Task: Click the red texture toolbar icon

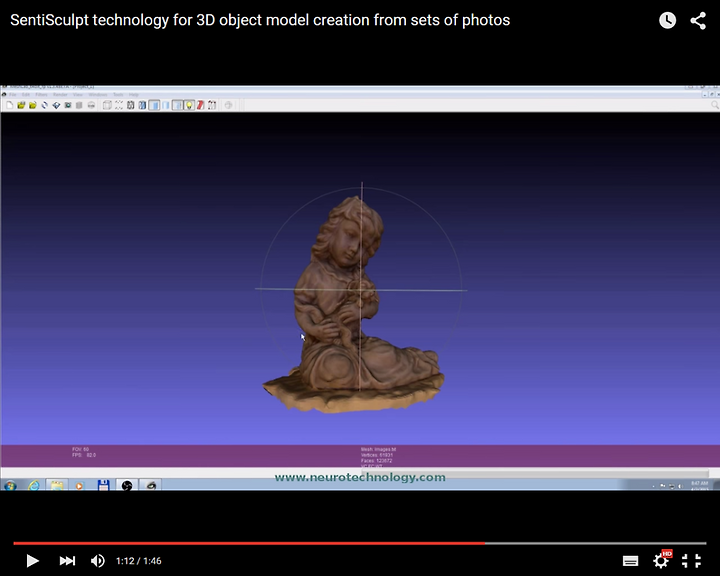Action: pos(201,105)
